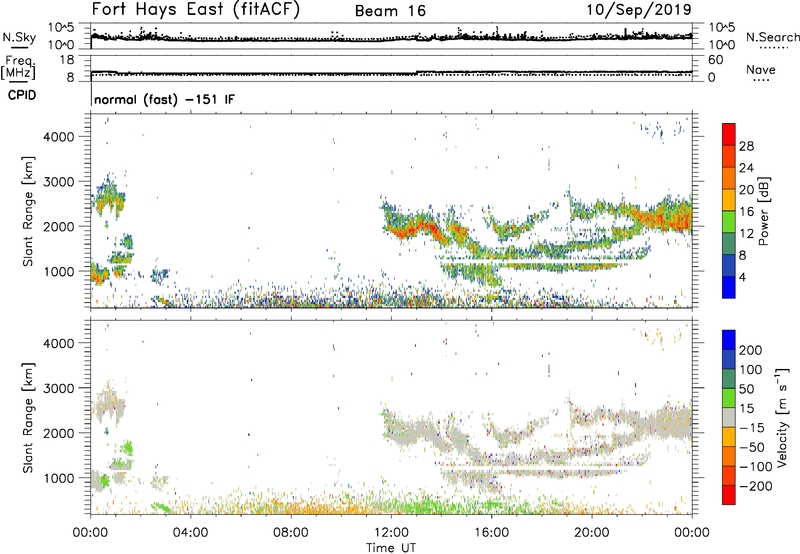Click the "28" label on the Power colorbar
Screen dimensions: 800x554
pos(746,146)
